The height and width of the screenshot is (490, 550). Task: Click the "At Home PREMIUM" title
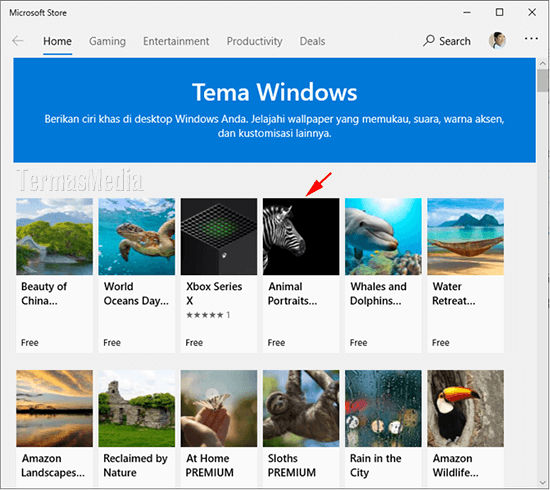tap(209, 465)
